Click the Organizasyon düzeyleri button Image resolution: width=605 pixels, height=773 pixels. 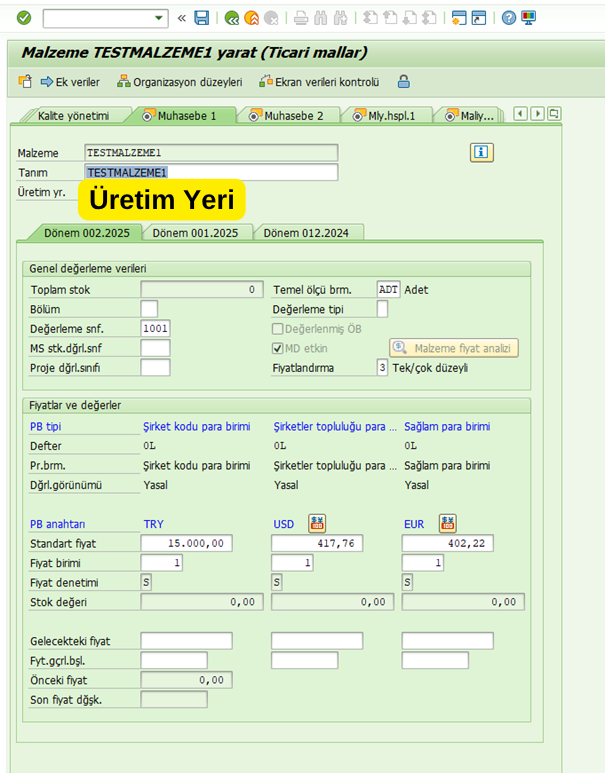coord(180,82)
